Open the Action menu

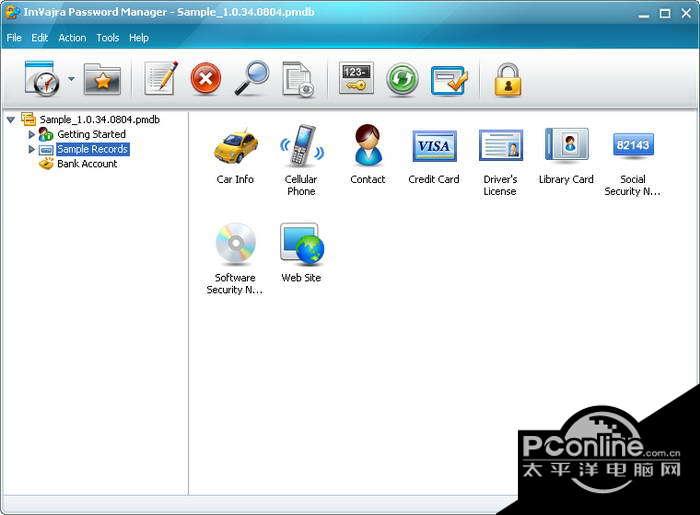click(x=72, y=38)
